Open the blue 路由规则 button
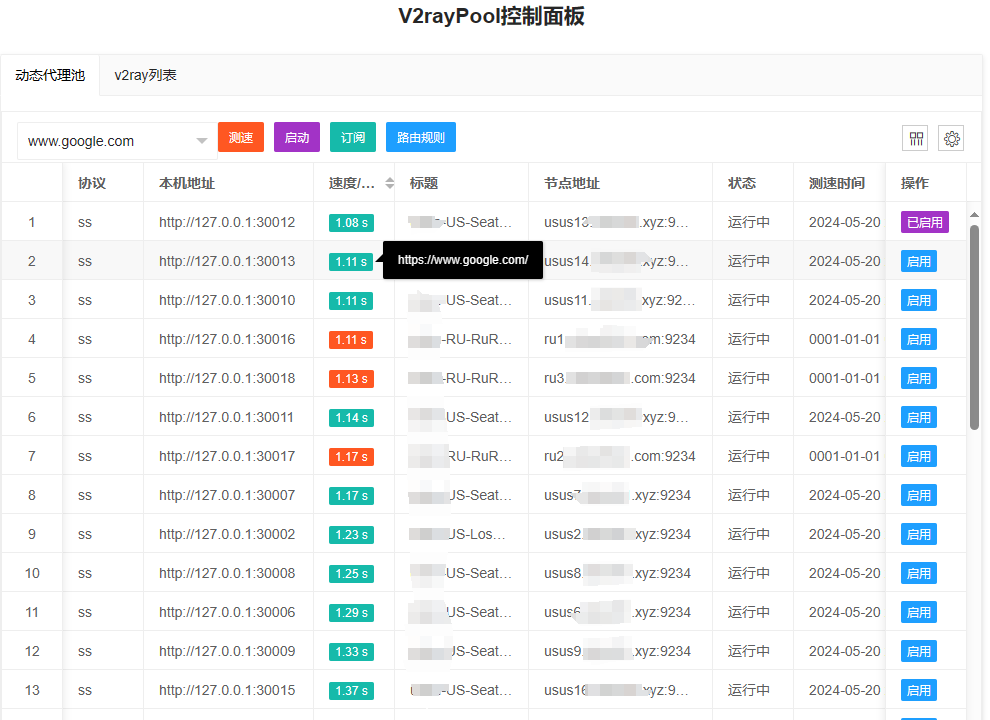The width and height of the screenshot is (990, 720). [420, 137]
